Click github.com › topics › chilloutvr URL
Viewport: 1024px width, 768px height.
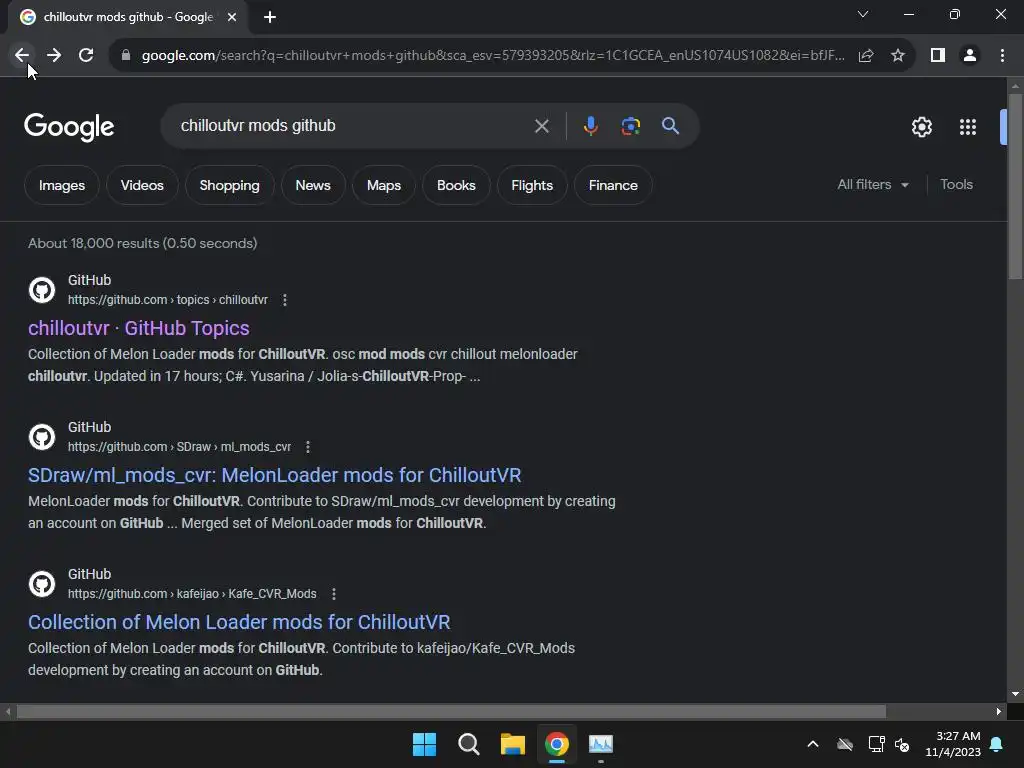click(x=168, y=300)
